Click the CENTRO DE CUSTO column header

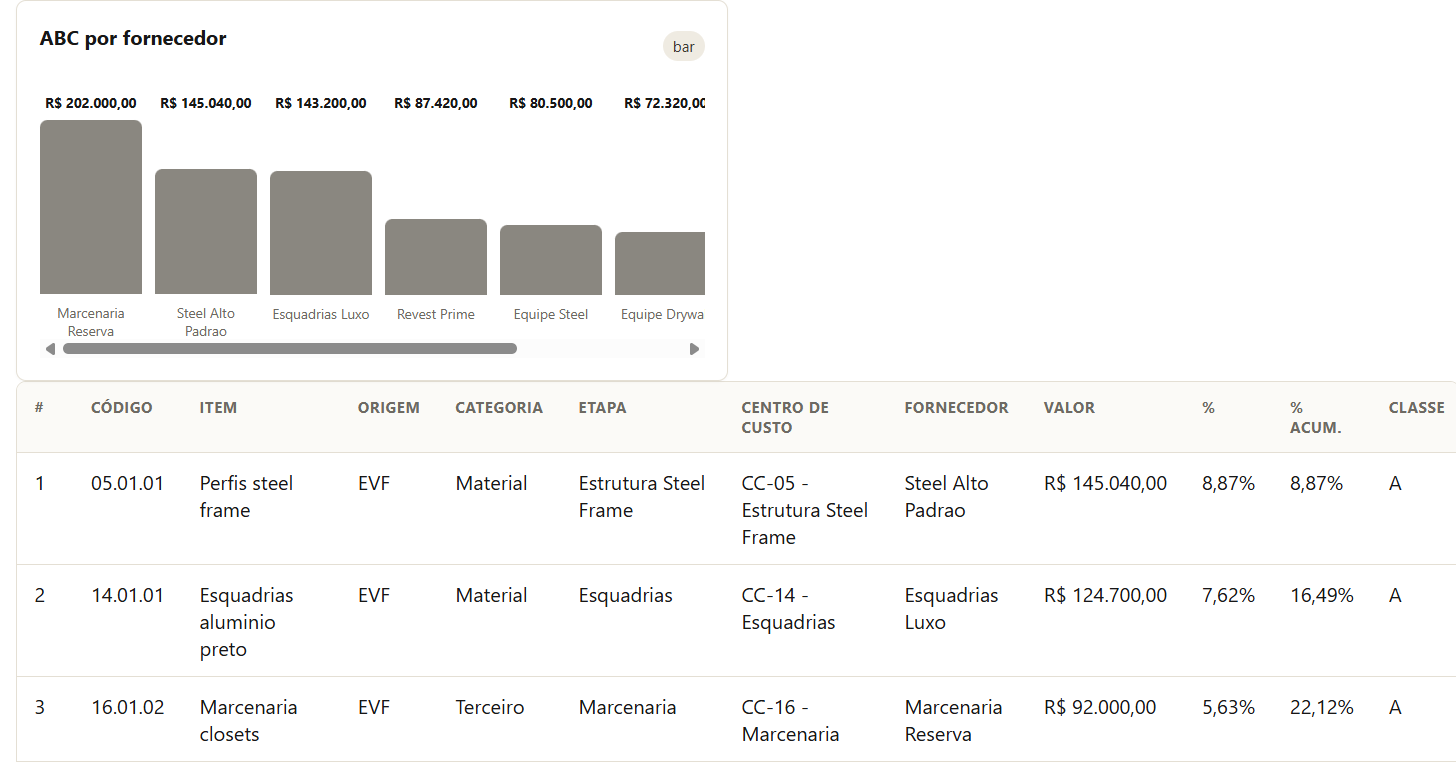[785, 418]
